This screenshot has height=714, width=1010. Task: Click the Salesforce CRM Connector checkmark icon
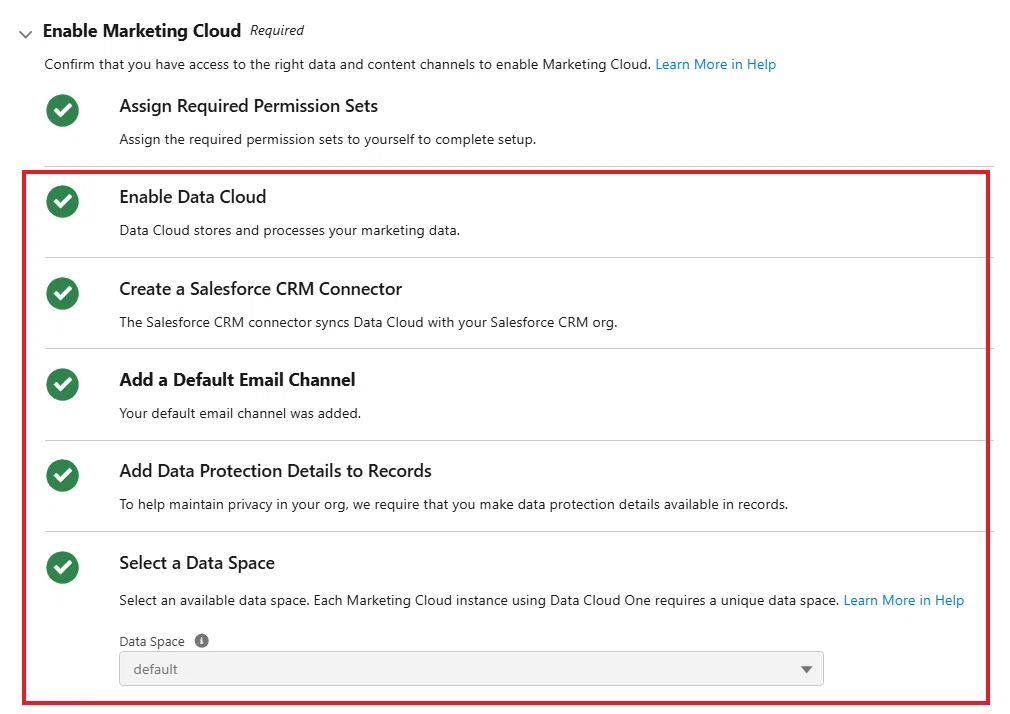[x=62, y=294]
